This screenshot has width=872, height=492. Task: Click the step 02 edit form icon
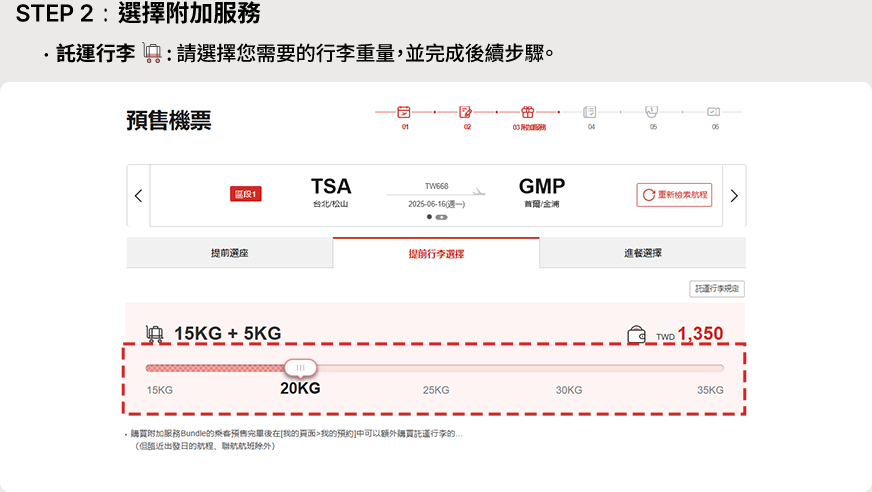[466, 112]
